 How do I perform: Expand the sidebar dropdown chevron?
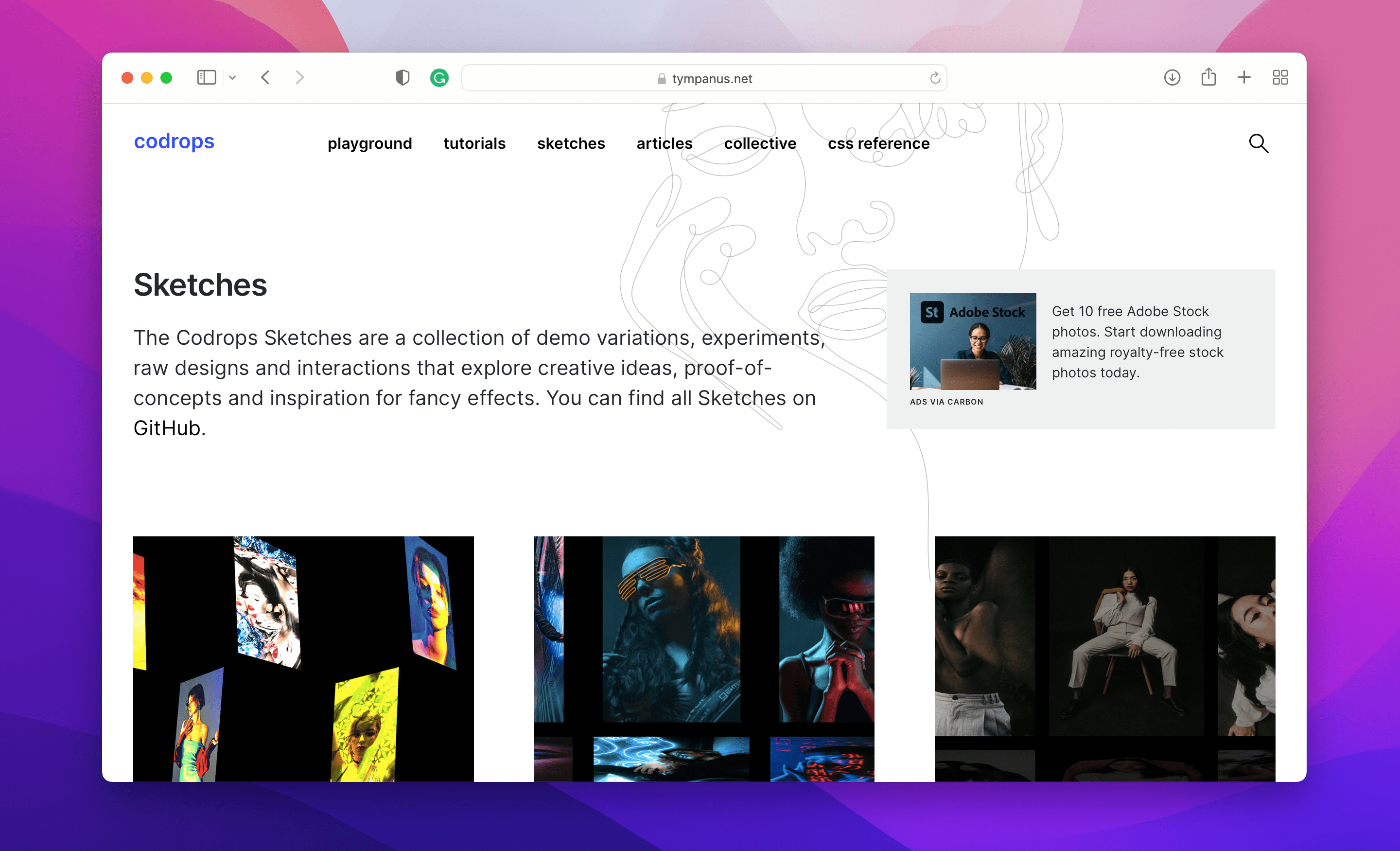(232, 78)
